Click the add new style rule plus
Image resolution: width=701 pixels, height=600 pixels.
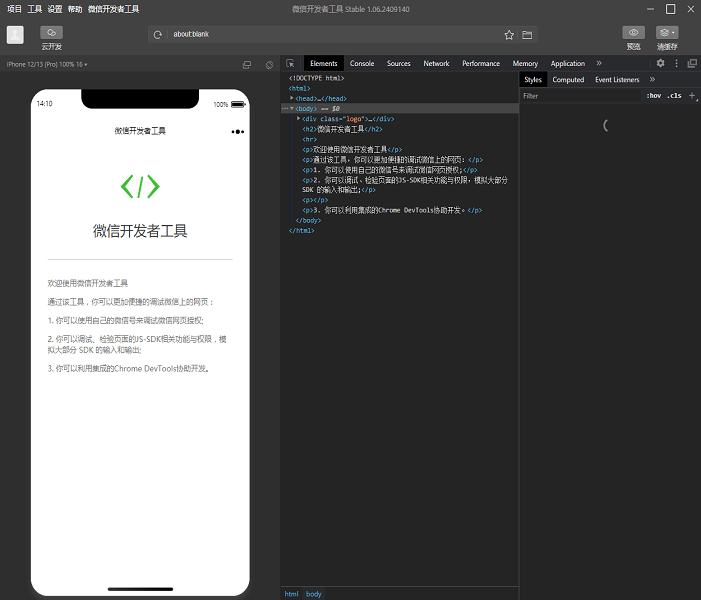pos(693,96)
